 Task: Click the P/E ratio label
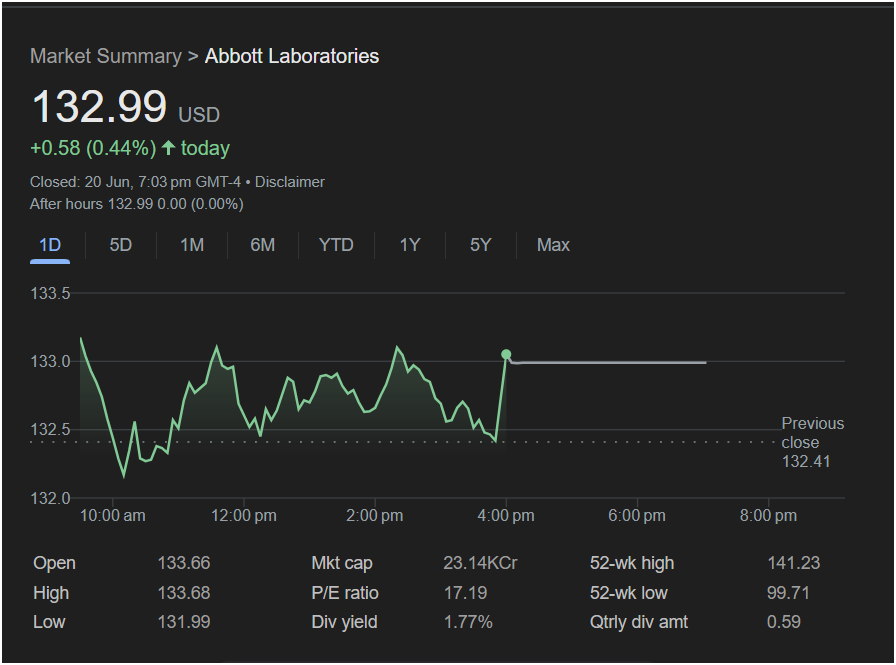pos(345,592)
